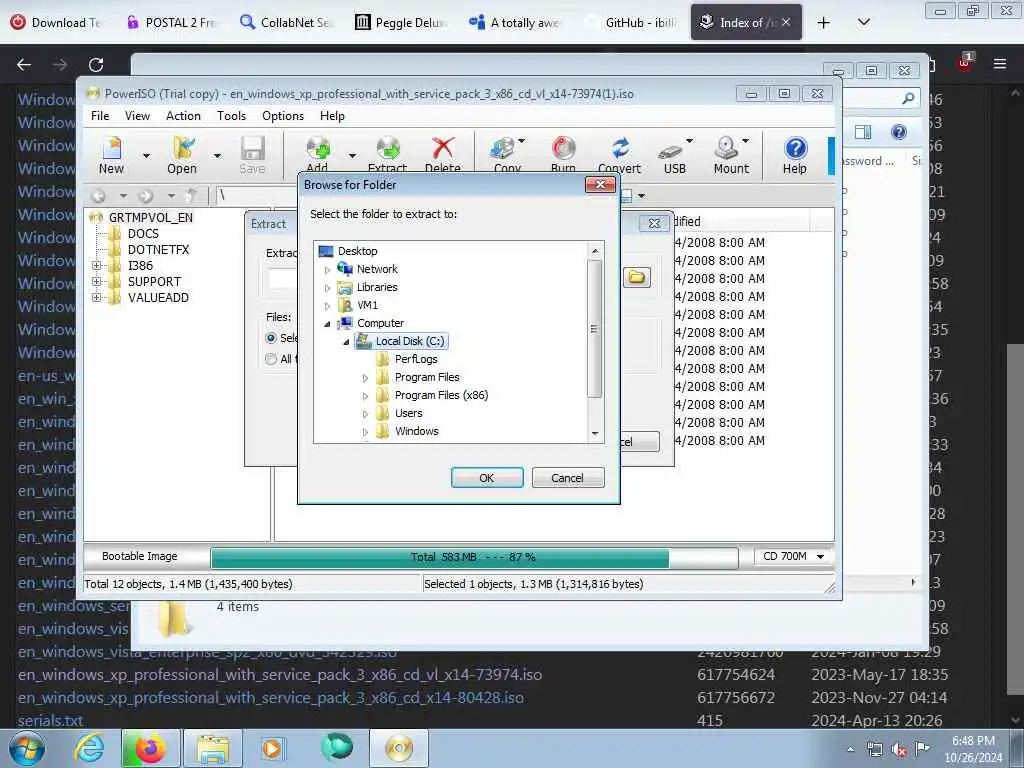The height and width of the screenshot is (768, 1024).
Task: Click the Mount toolbar icon
Action: coord(730,155)
